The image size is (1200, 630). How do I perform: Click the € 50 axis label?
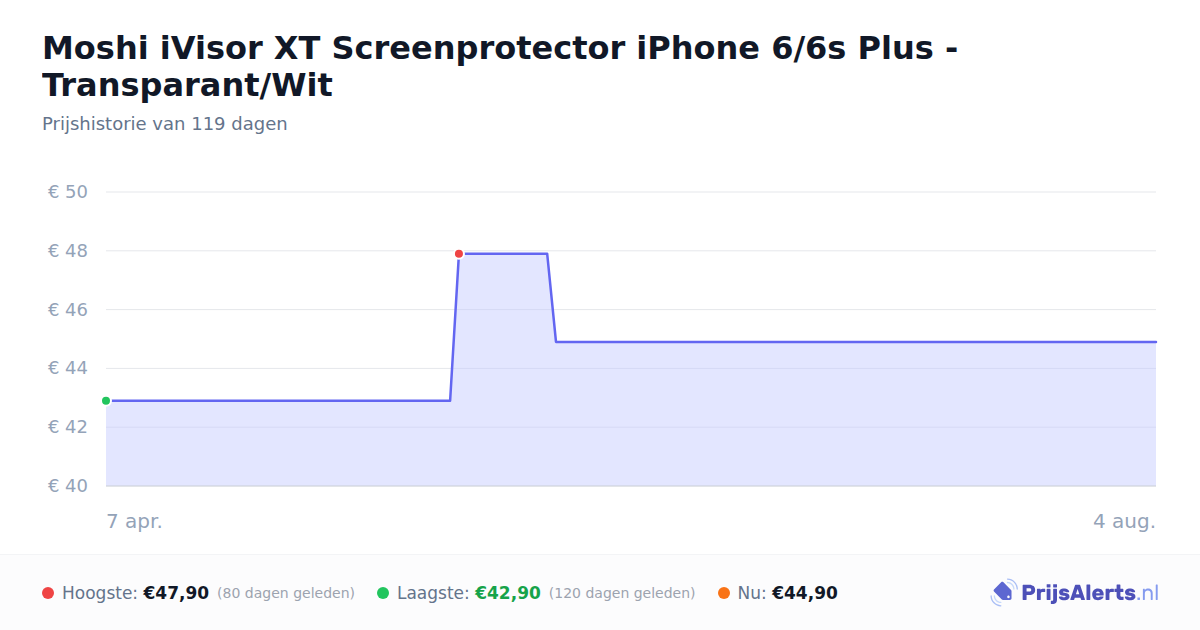tap(68, 192)
